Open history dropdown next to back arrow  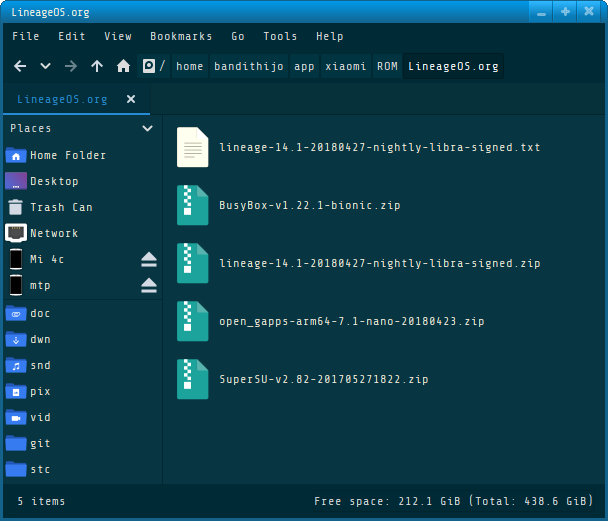tap(45, 66)
